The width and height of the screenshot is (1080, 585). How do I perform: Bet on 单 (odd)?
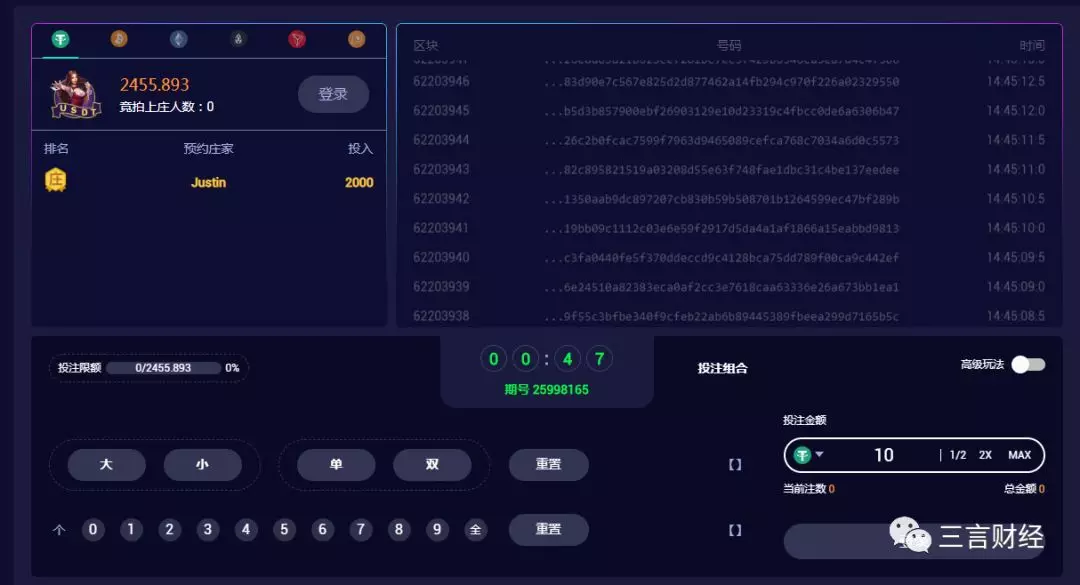click(x=336, y=464)
